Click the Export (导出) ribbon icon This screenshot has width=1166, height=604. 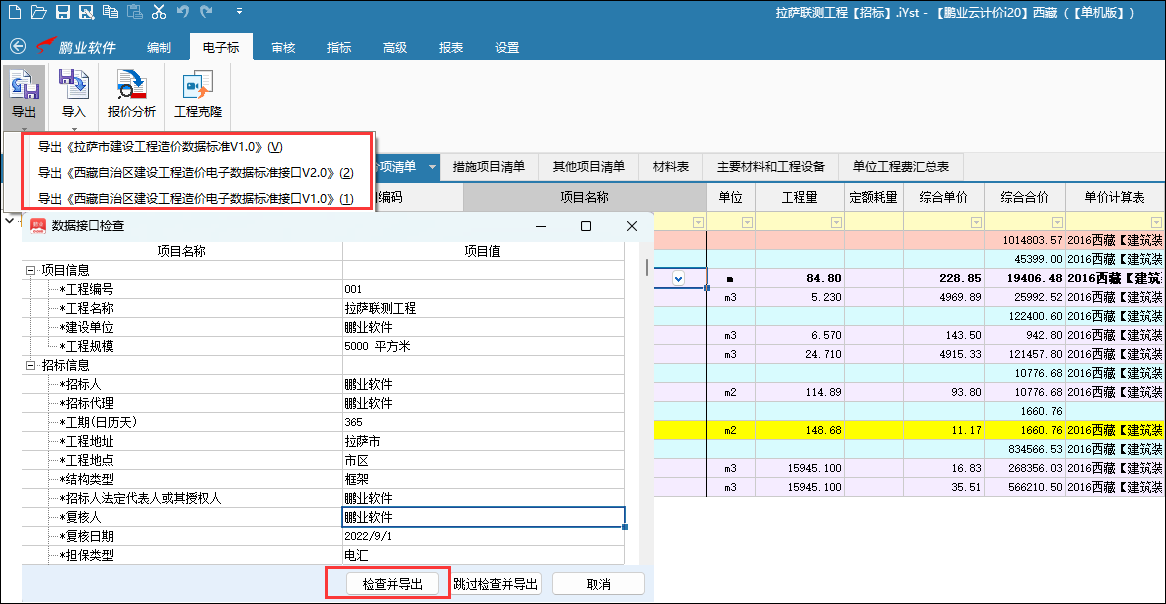pyautogui.click(x=24, y=93)
